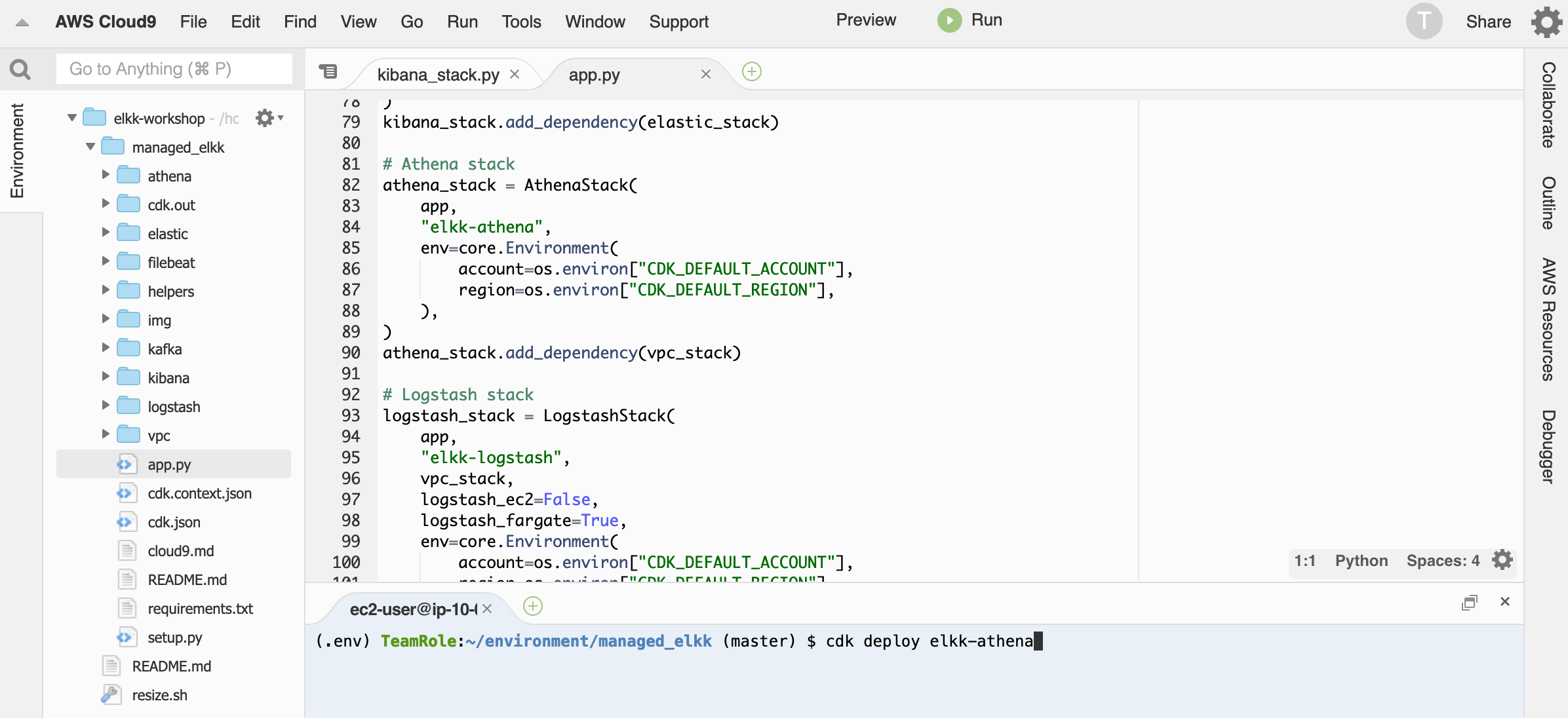Click the Share button
The image size is (1568, 718).
pos(1488,22)
